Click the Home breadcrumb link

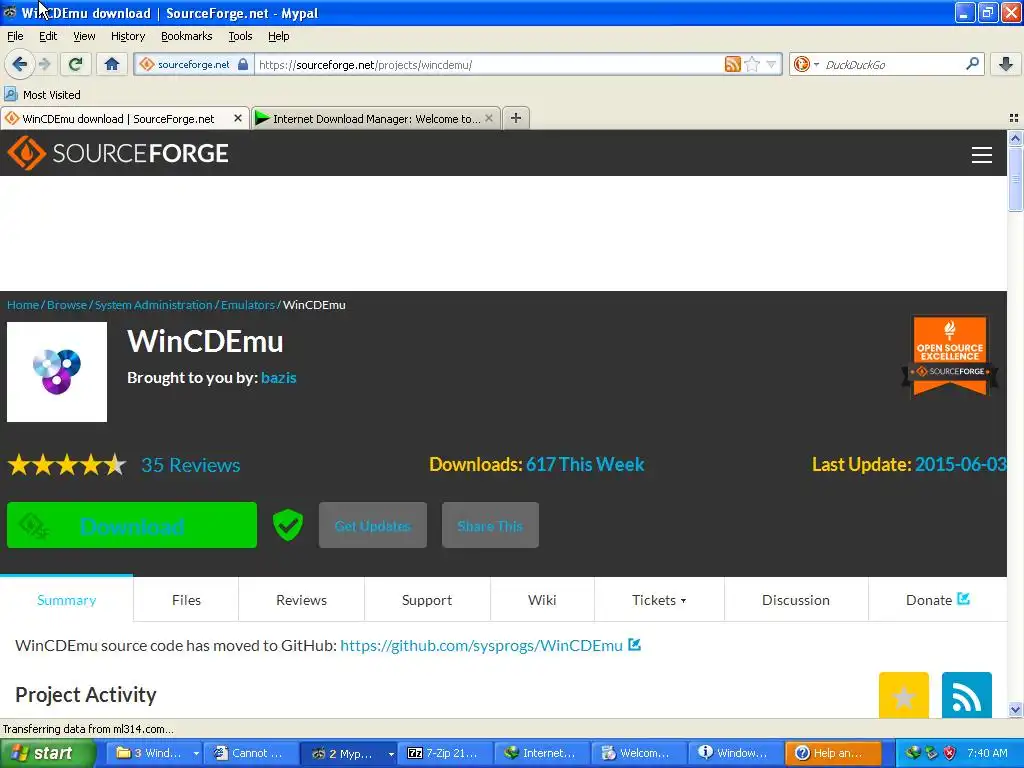[23, 305]
